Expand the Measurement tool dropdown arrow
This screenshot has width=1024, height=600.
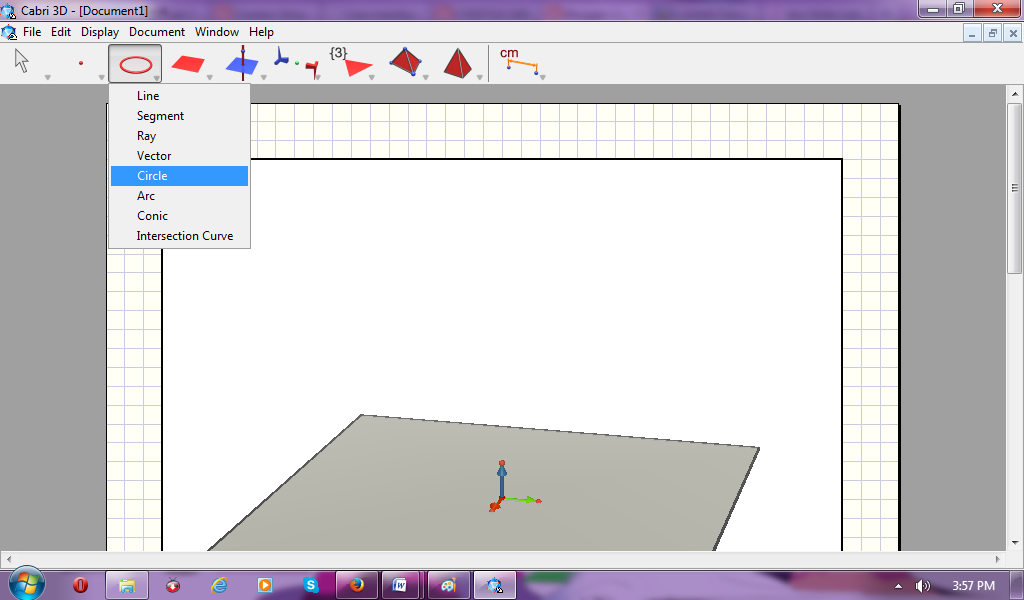(543, 75)
